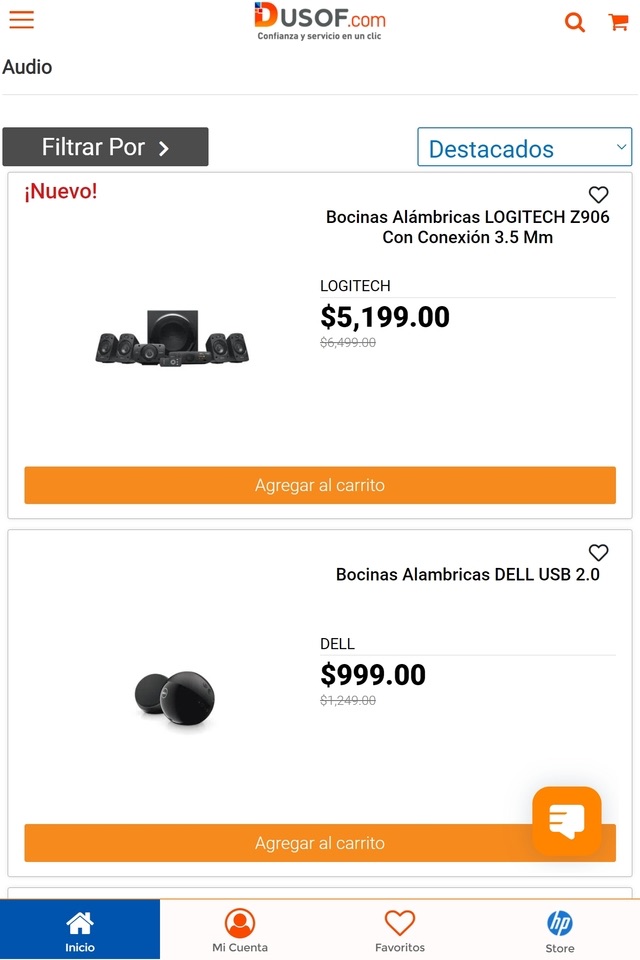View the Logitech Z906 speaker product image
The width and height of the screenshot is (640, 960).
click(172, 338)
